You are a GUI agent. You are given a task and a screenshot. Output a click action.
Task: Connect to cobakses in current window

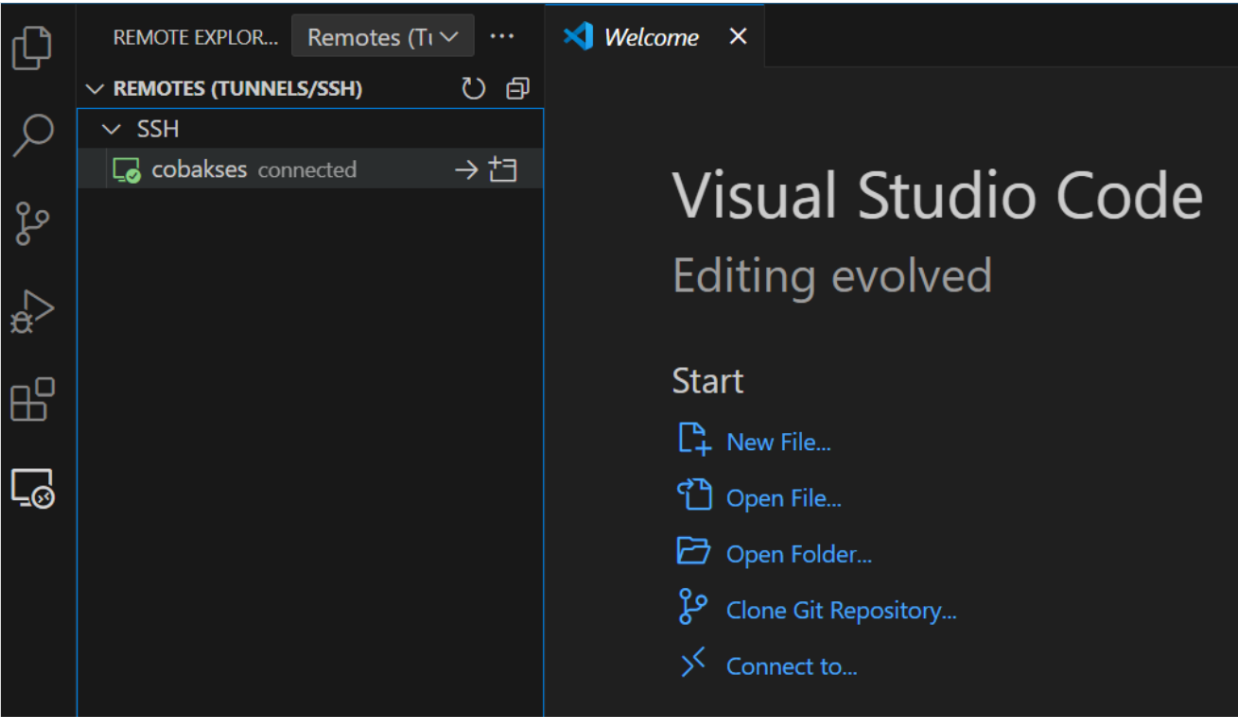point(466,170)
